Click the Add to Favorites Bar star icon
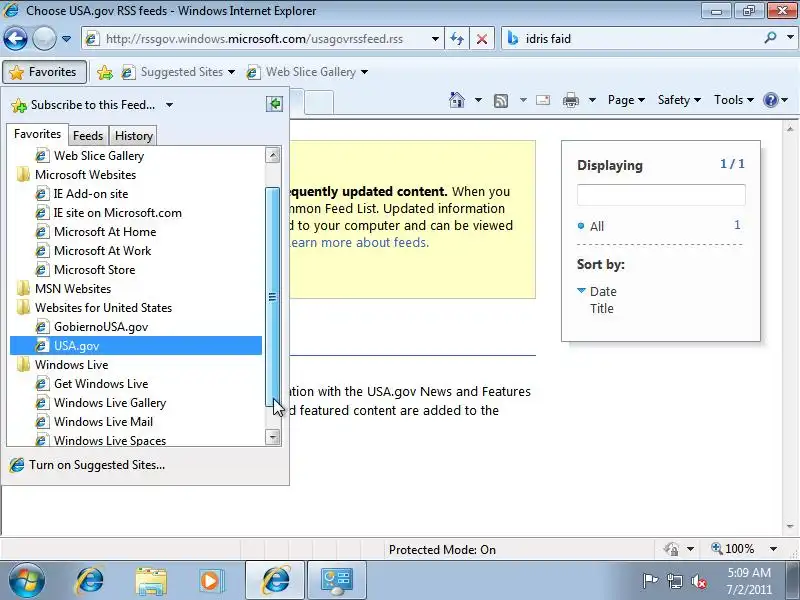This screenshot has height=600, width=800. click(x=105, y=72)
